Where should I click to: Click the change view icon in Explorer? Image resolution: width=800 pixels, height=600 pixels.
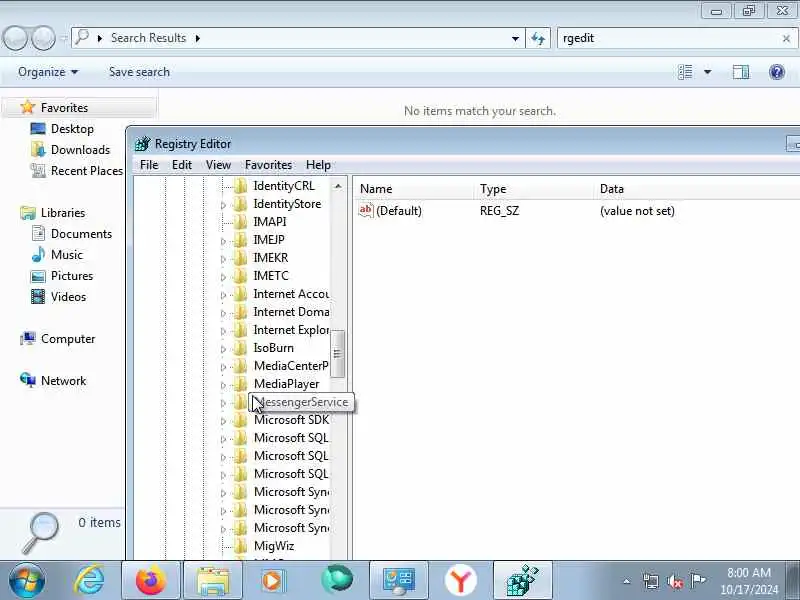coord(685,72)
